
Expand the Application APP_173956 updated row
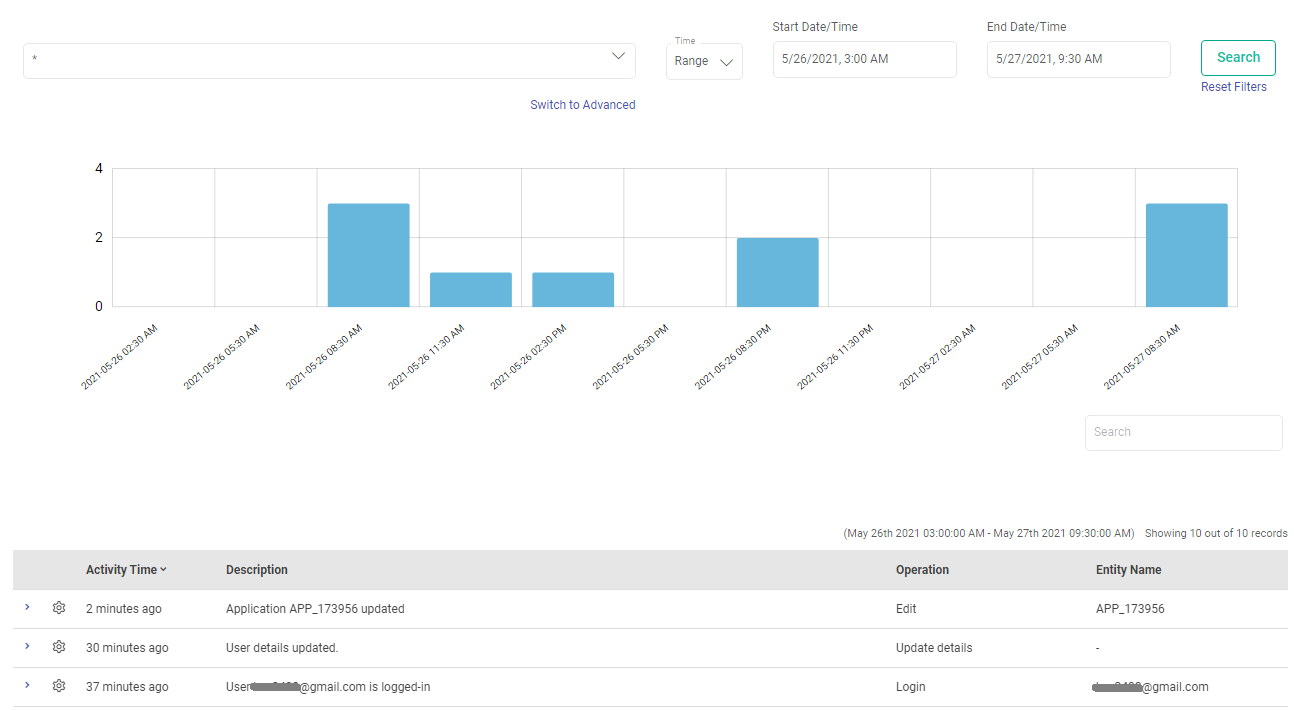pos(27,607)
